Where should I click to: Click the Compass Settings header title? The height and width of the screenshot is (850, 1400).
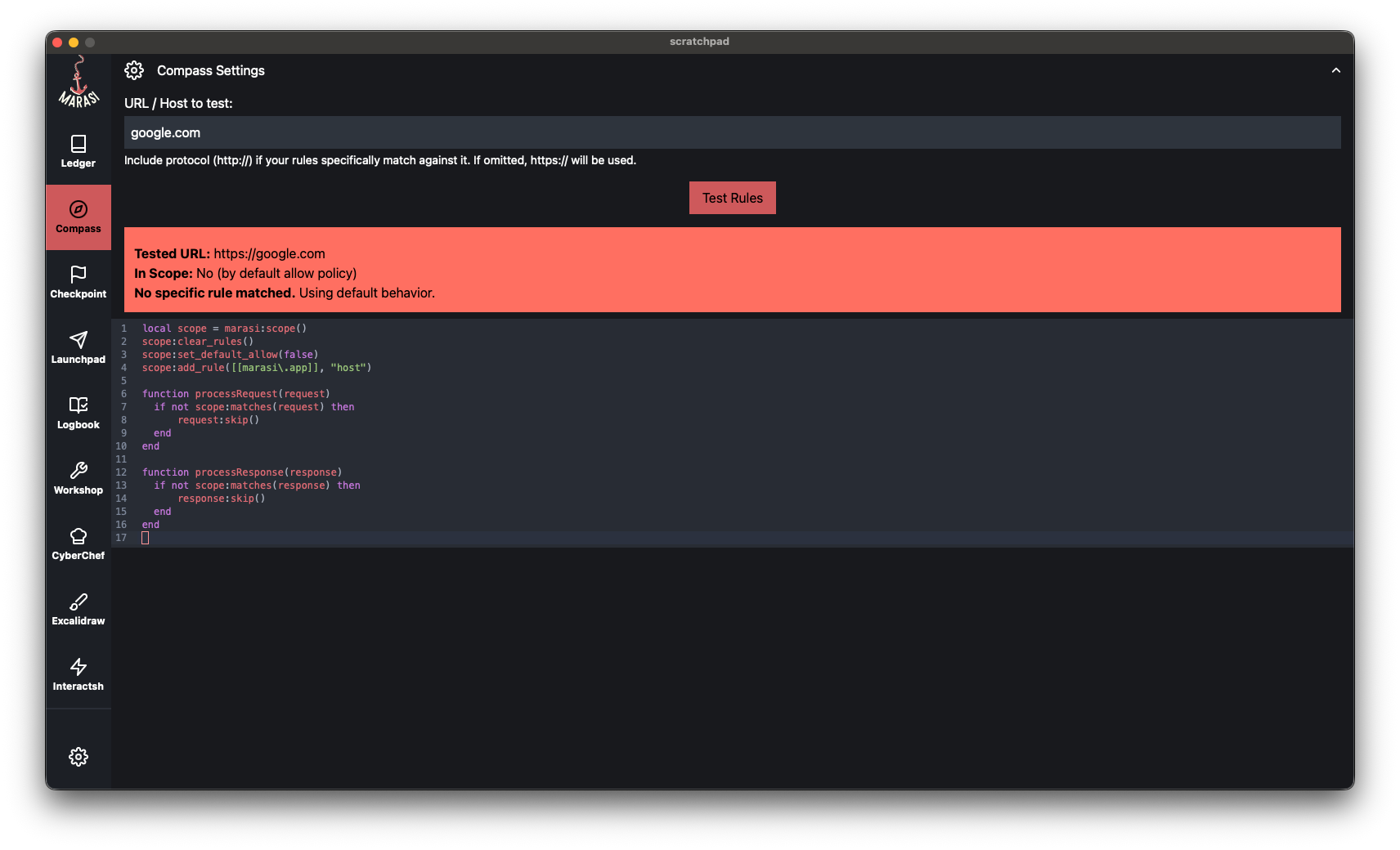pyautogui.click(x=211, y=70)
